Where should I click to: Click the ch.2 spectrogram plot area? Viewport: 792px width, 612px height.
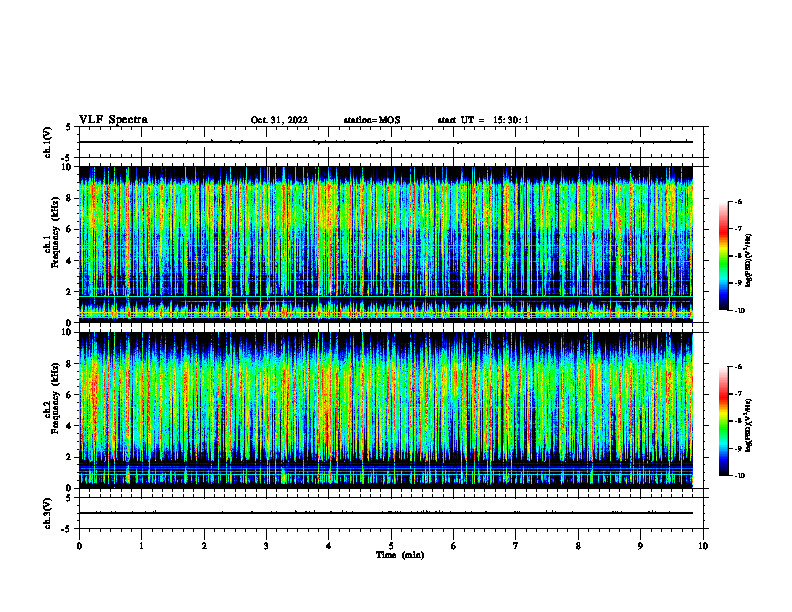386,410
